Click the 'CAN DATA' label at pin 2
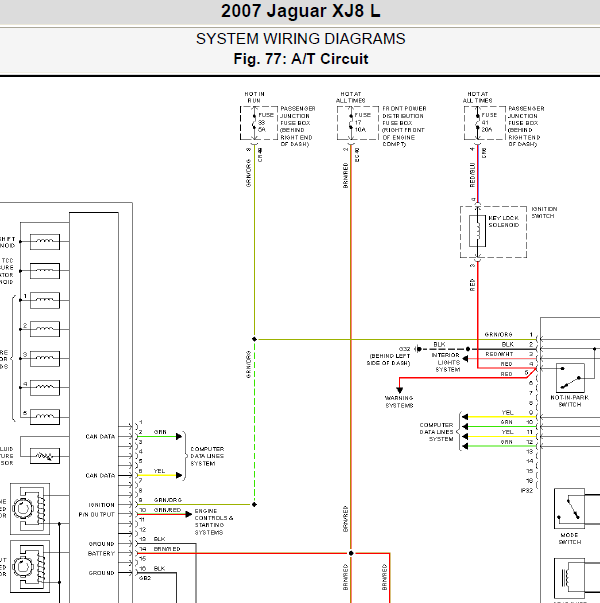600x603 pixels. (x=100, y=436)
